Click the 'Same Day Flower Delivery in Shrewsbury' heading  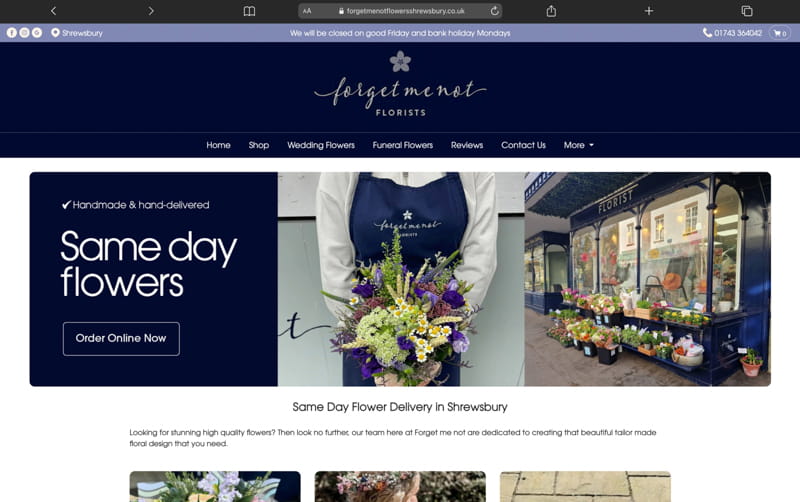tap(400, 407)
